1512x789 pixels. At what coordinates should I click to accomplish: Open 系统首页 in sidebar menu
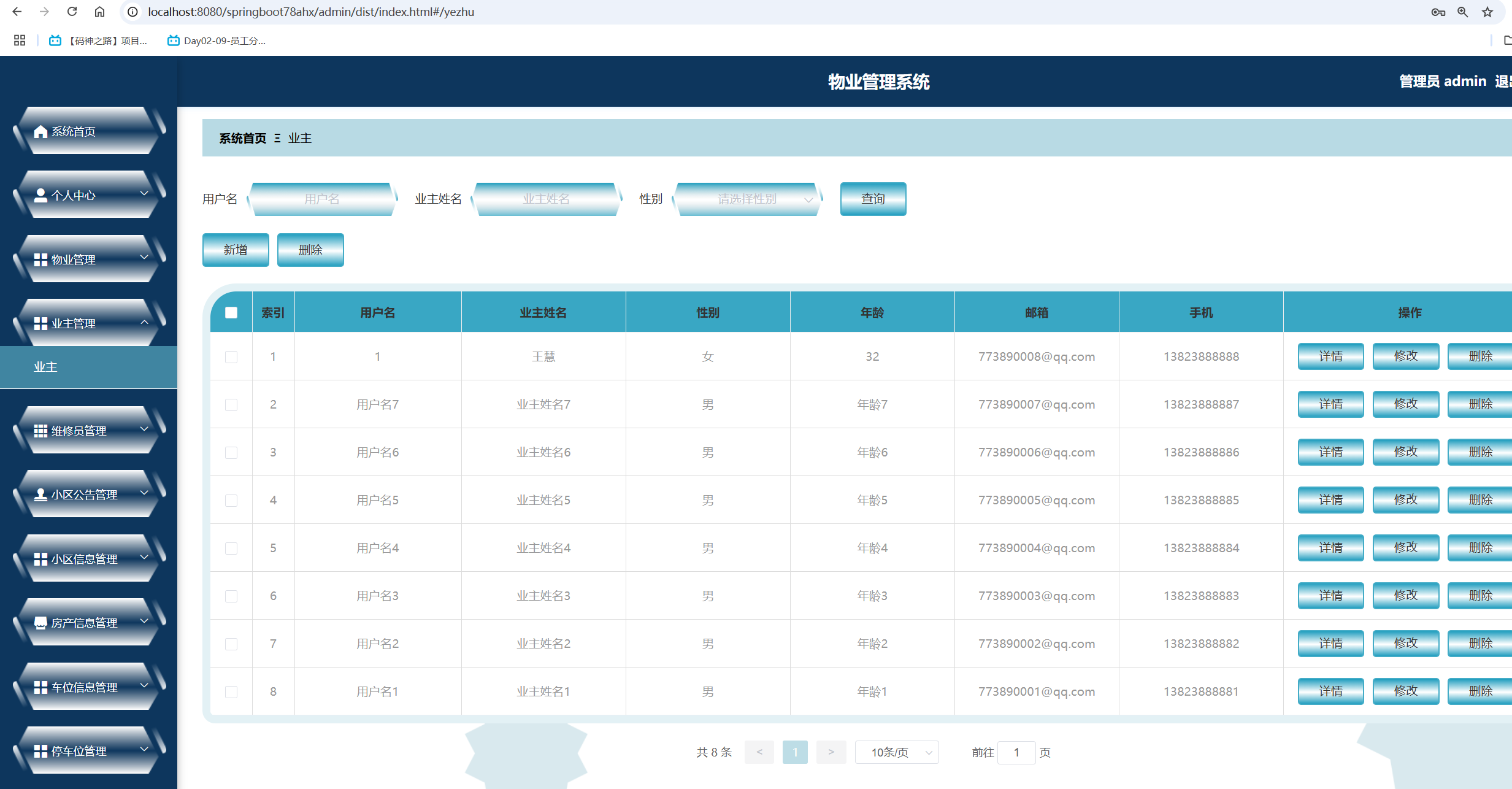(74, 131)
